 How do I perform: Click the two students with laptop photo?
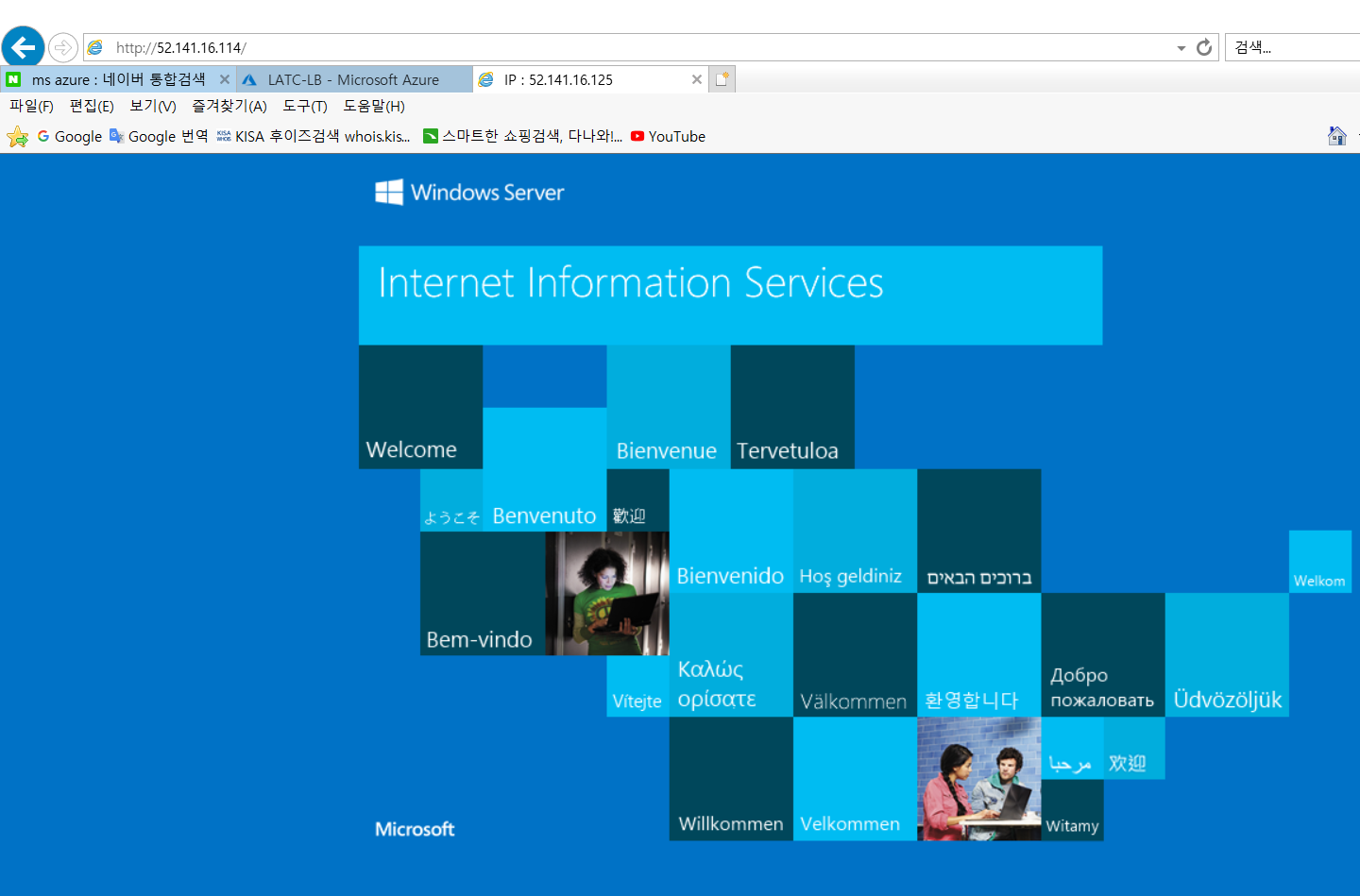(x=979, y=779)
